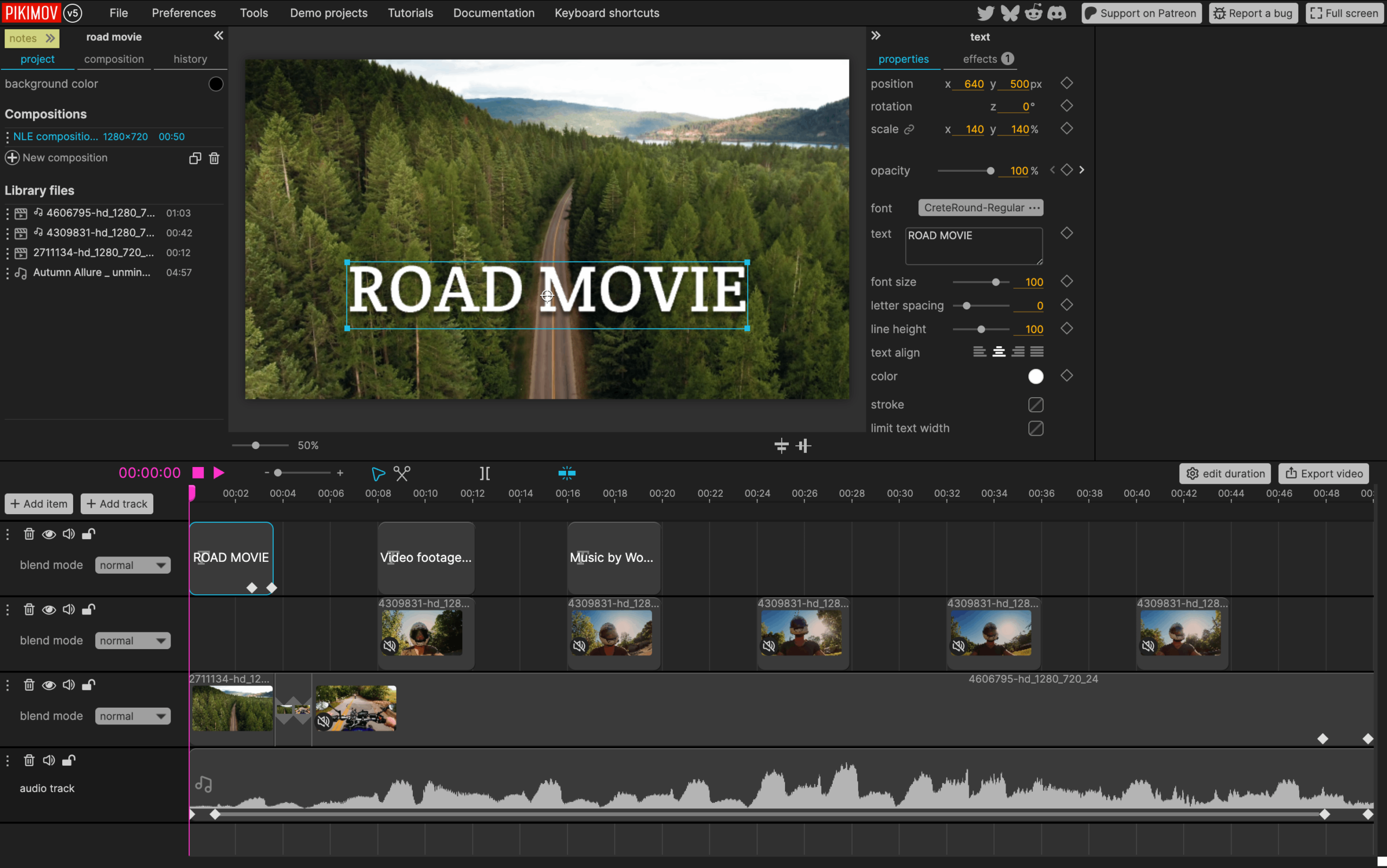Click the duplicate composition icon
This screenshot has height=868, width=1387.
(195, 158)
